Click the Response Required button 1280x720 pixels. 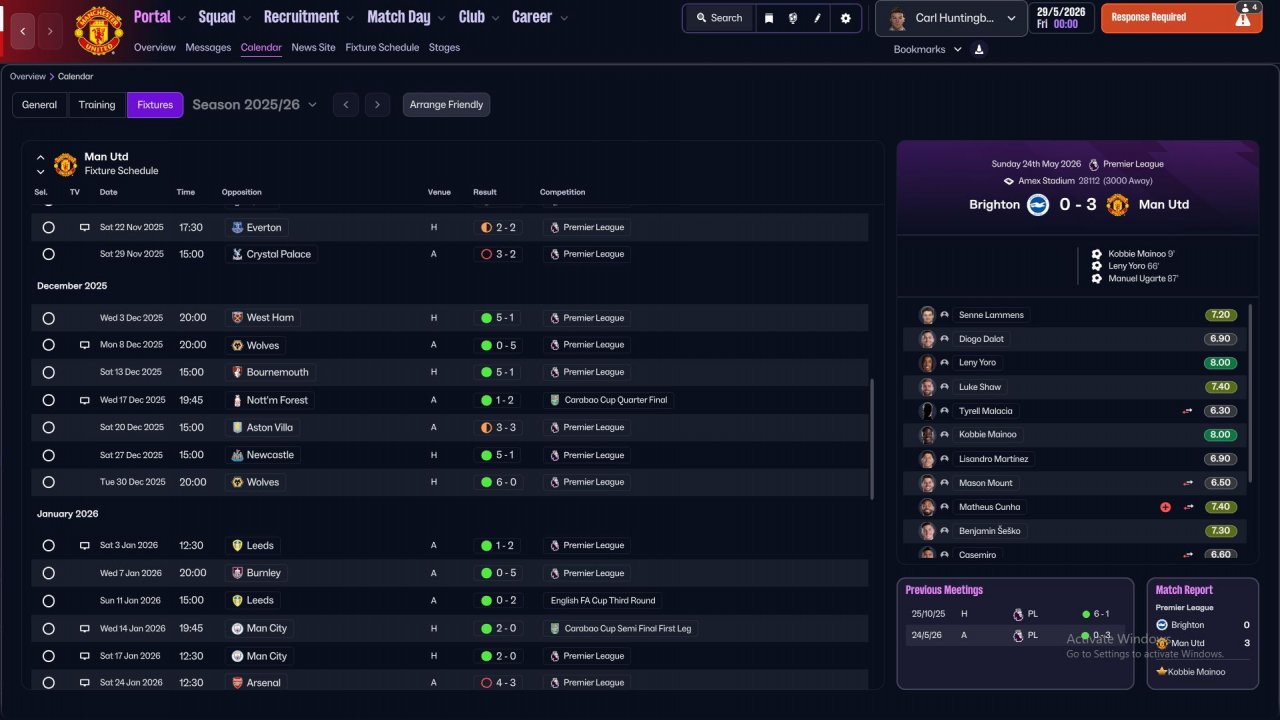click(x=1181, y=18)
